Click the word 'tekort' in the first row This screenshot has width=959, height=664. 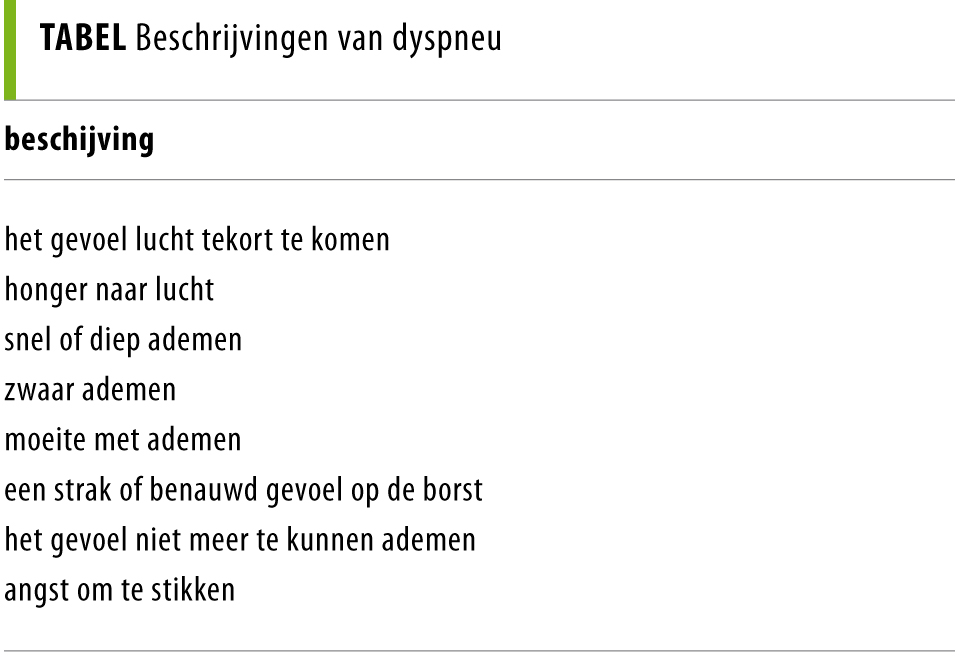click(250, 241)
